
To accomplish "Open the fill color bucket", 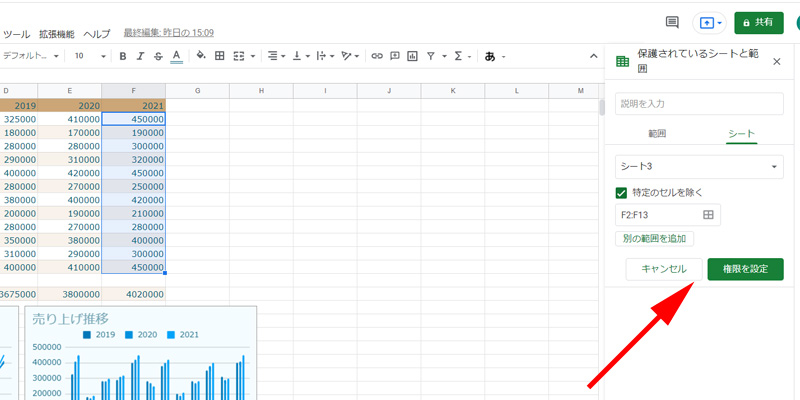I will click(x=201, y=56).
